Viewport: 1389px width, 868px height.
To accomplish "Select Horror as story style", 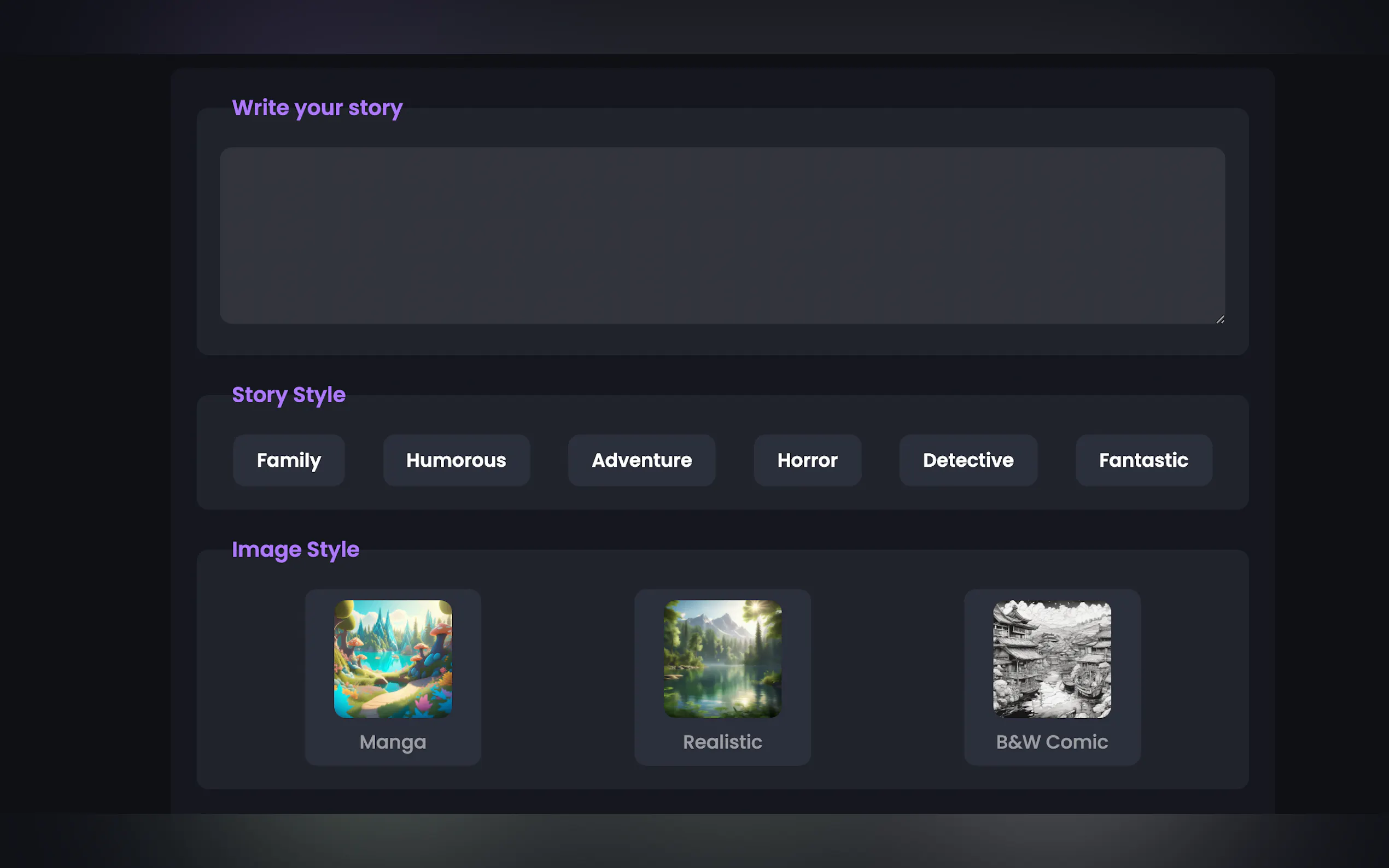I will [x=807, y=460].
